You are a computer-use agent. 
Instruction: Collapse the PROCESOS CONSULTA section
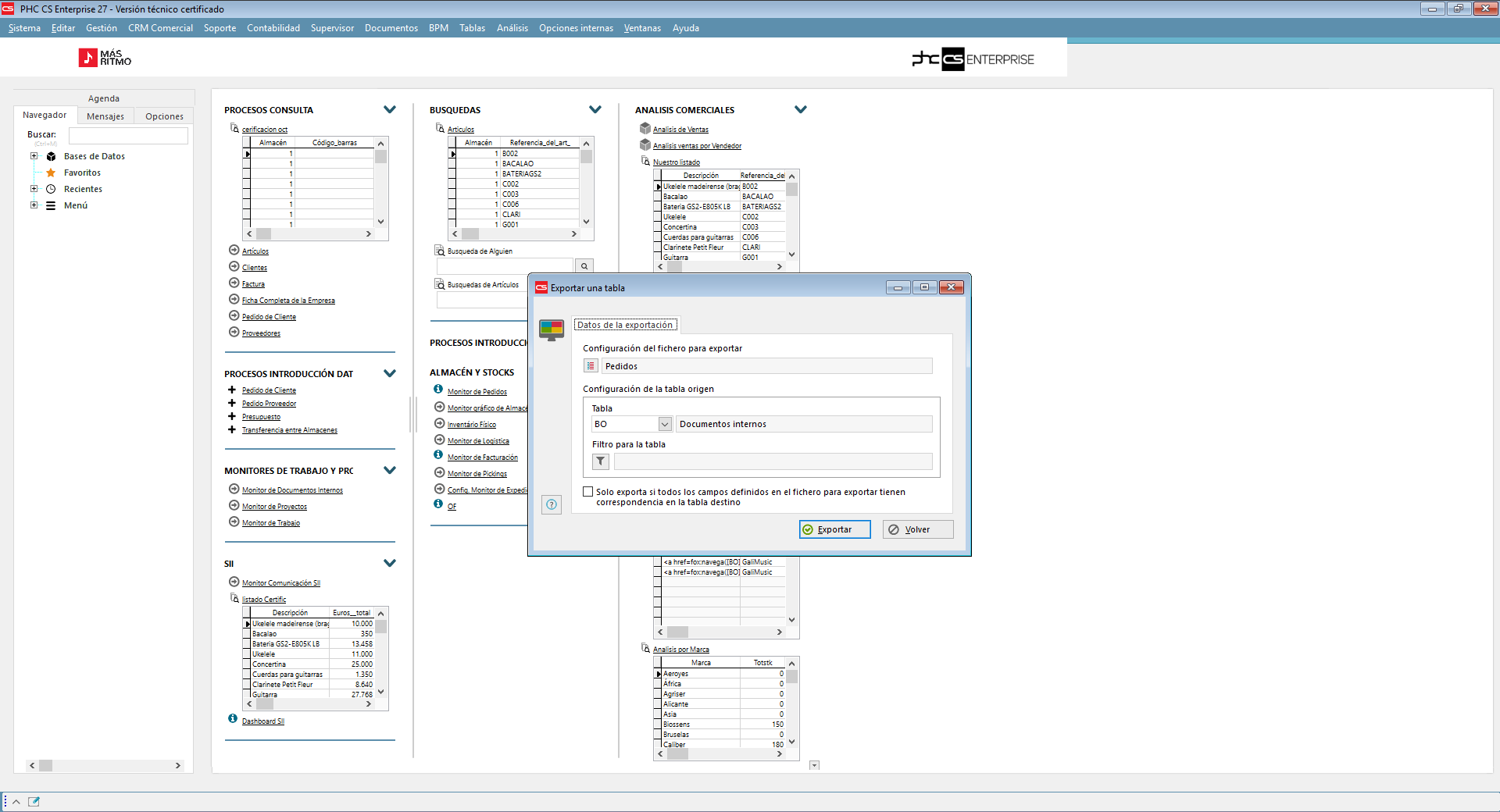(390, 109)
